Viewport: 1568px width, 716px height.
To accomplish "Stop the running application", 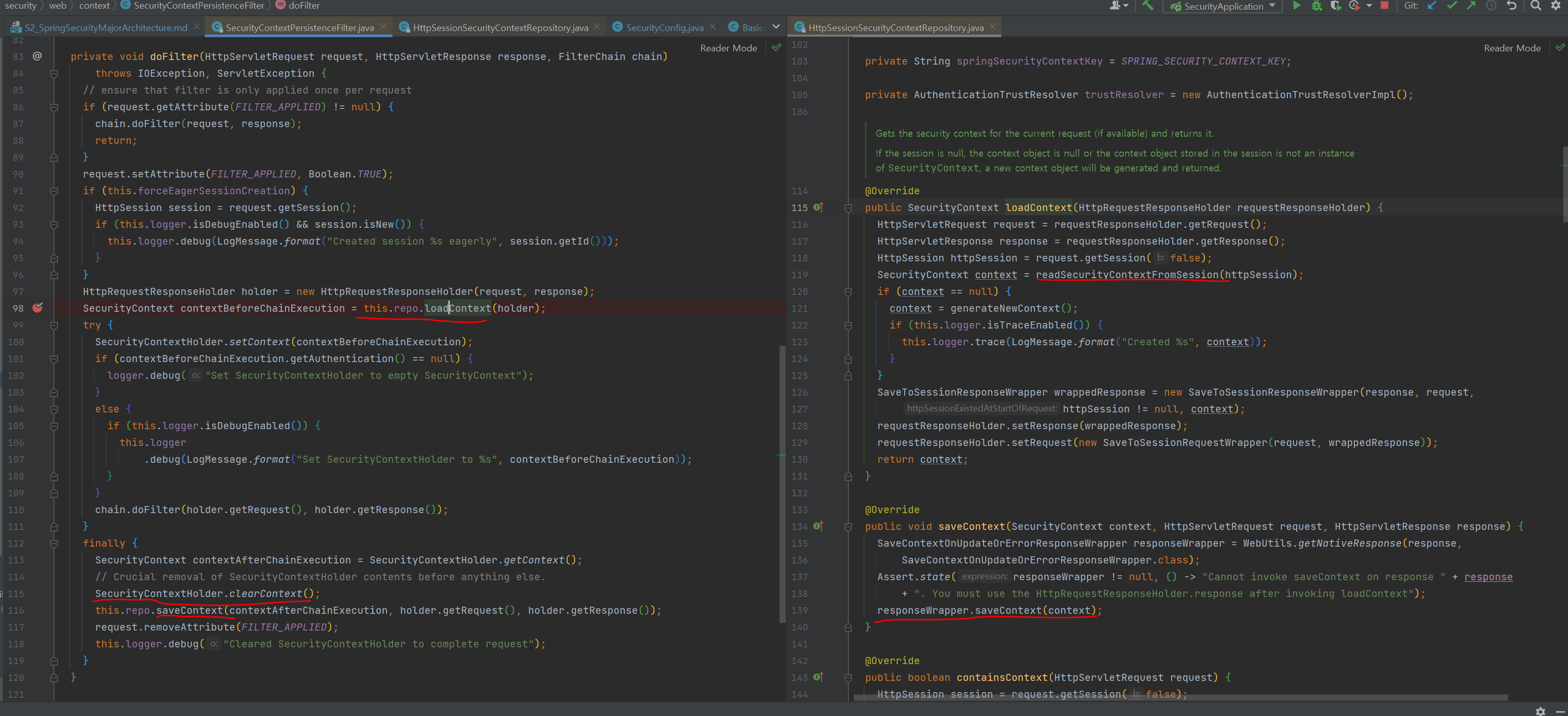I will click(1384, 6).
